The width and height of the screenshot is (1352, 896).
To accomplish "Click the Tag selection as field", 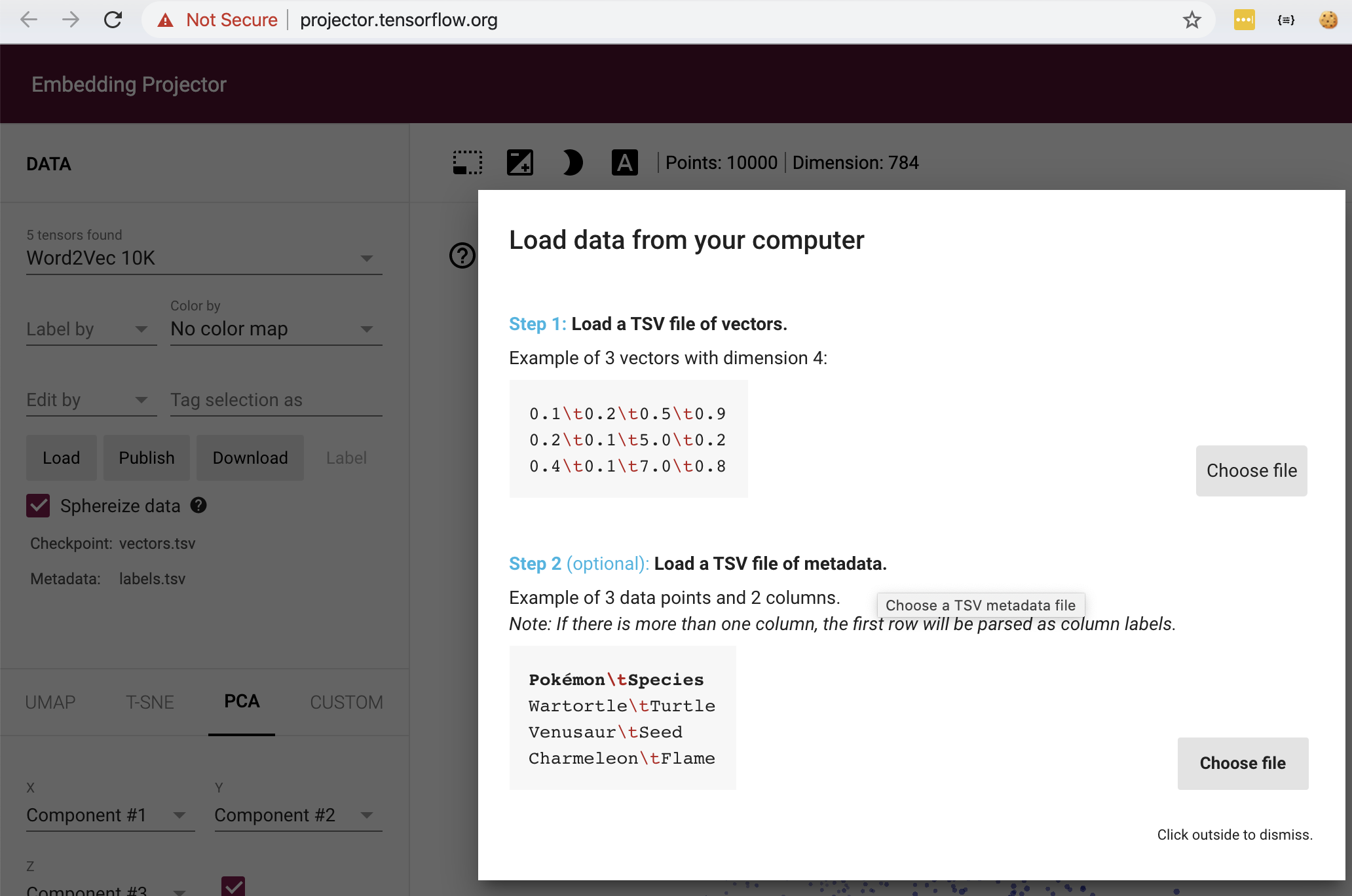I will tap(275, 400).
